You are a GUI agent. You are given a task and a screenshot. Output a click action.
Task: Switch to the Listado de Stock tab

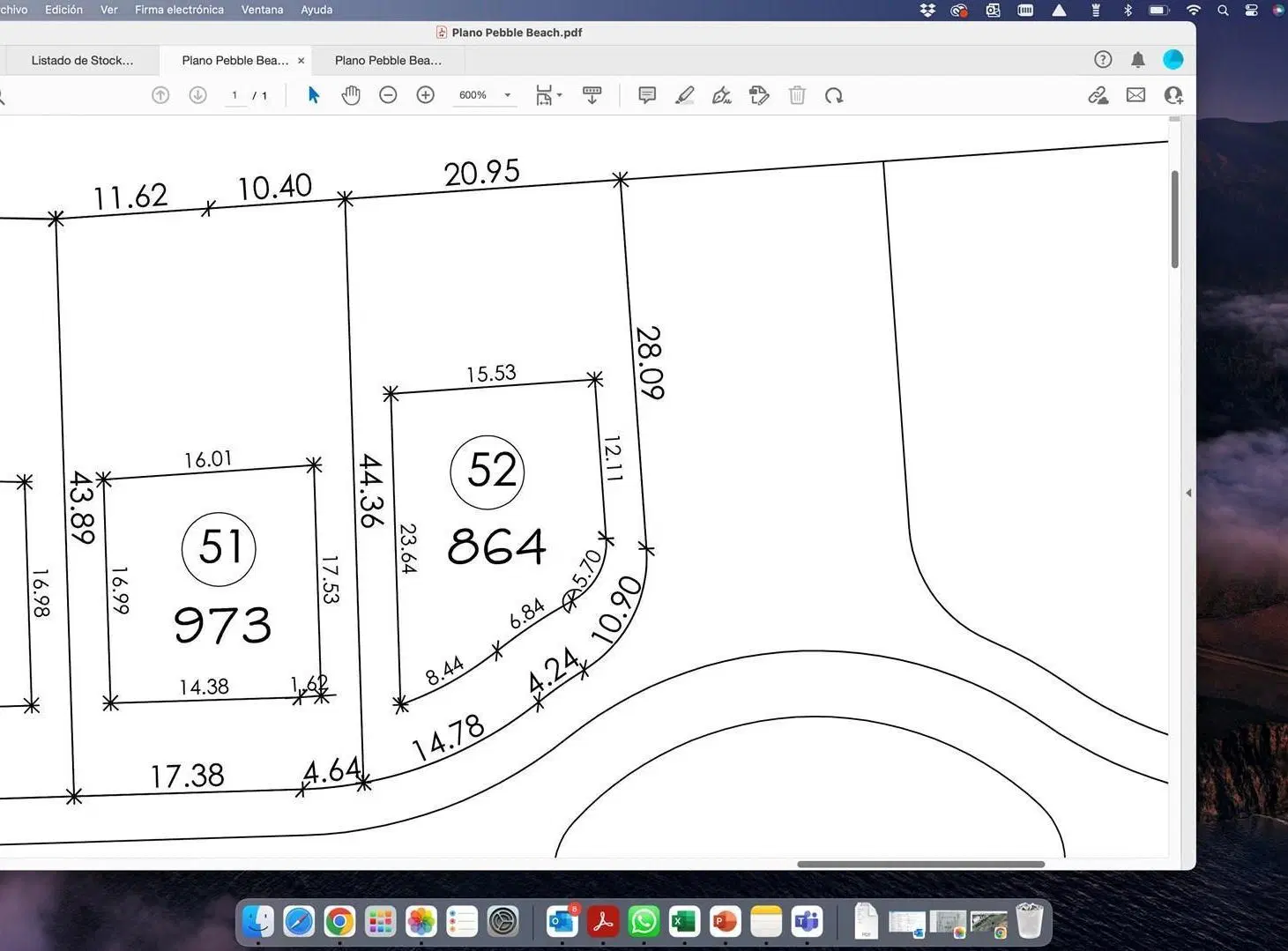[x=82, y=61]
